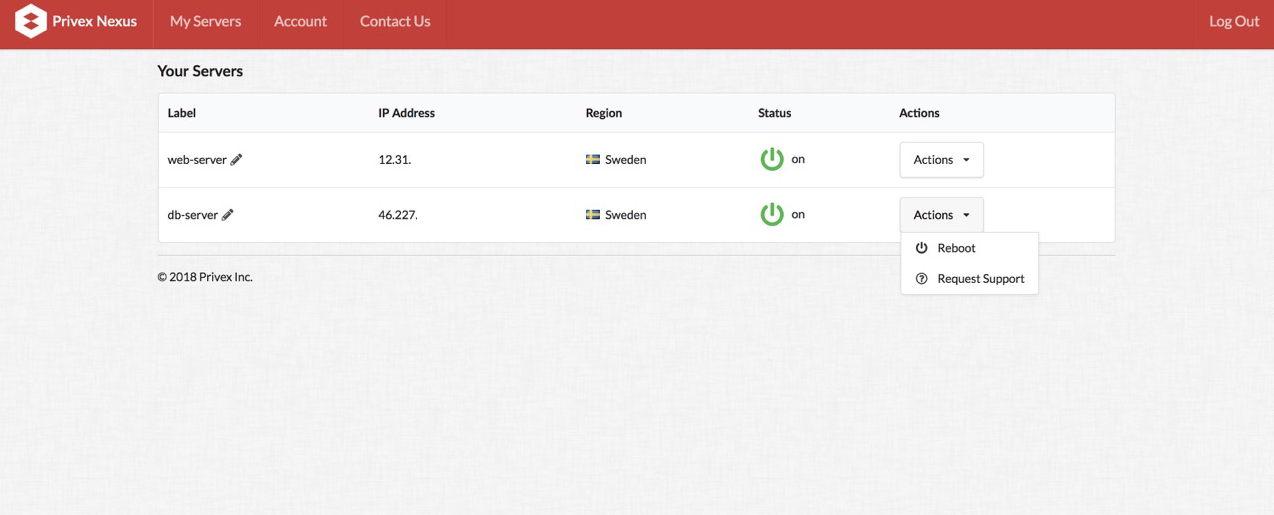
Task: Select the db-server label text
Action: (x=192, y=214)
